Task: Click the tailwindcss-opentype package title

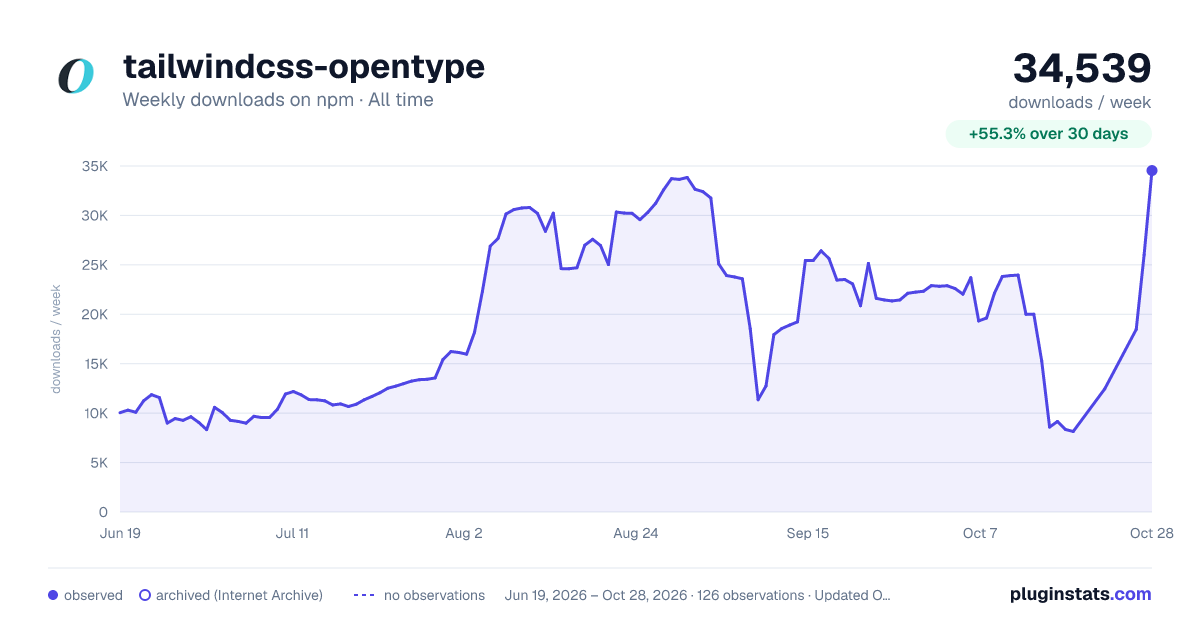Action: [x=304, y=66]
